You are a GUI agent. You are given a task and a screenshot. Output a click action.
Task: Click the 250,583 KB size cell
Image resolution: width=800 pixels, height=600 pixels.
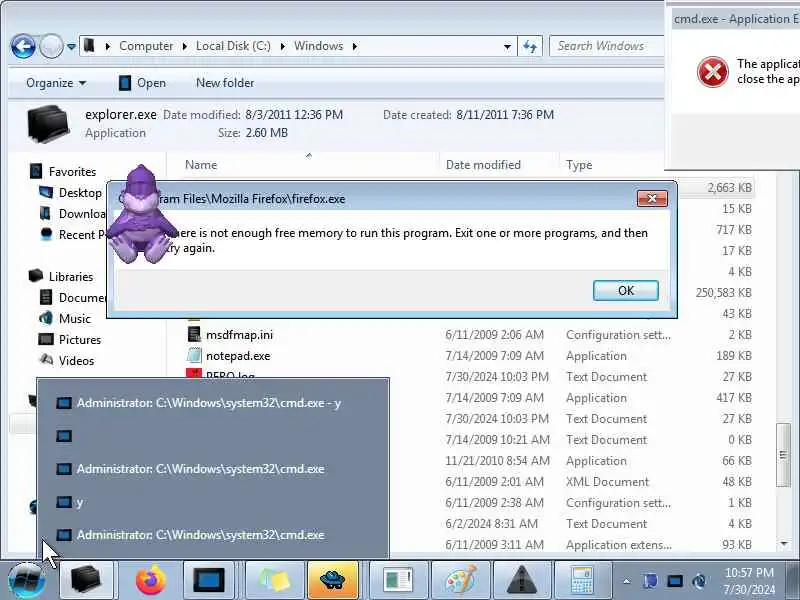(x=723, y=293)
